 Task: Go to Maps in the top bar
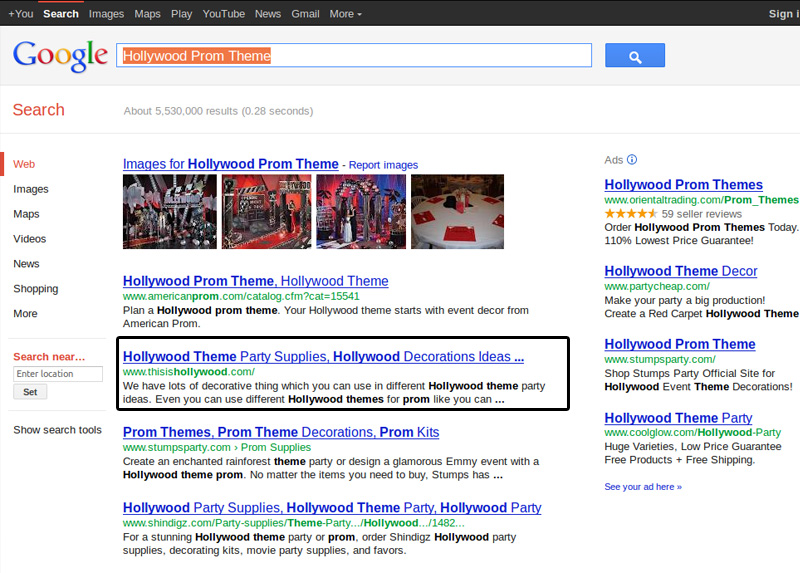147,14
